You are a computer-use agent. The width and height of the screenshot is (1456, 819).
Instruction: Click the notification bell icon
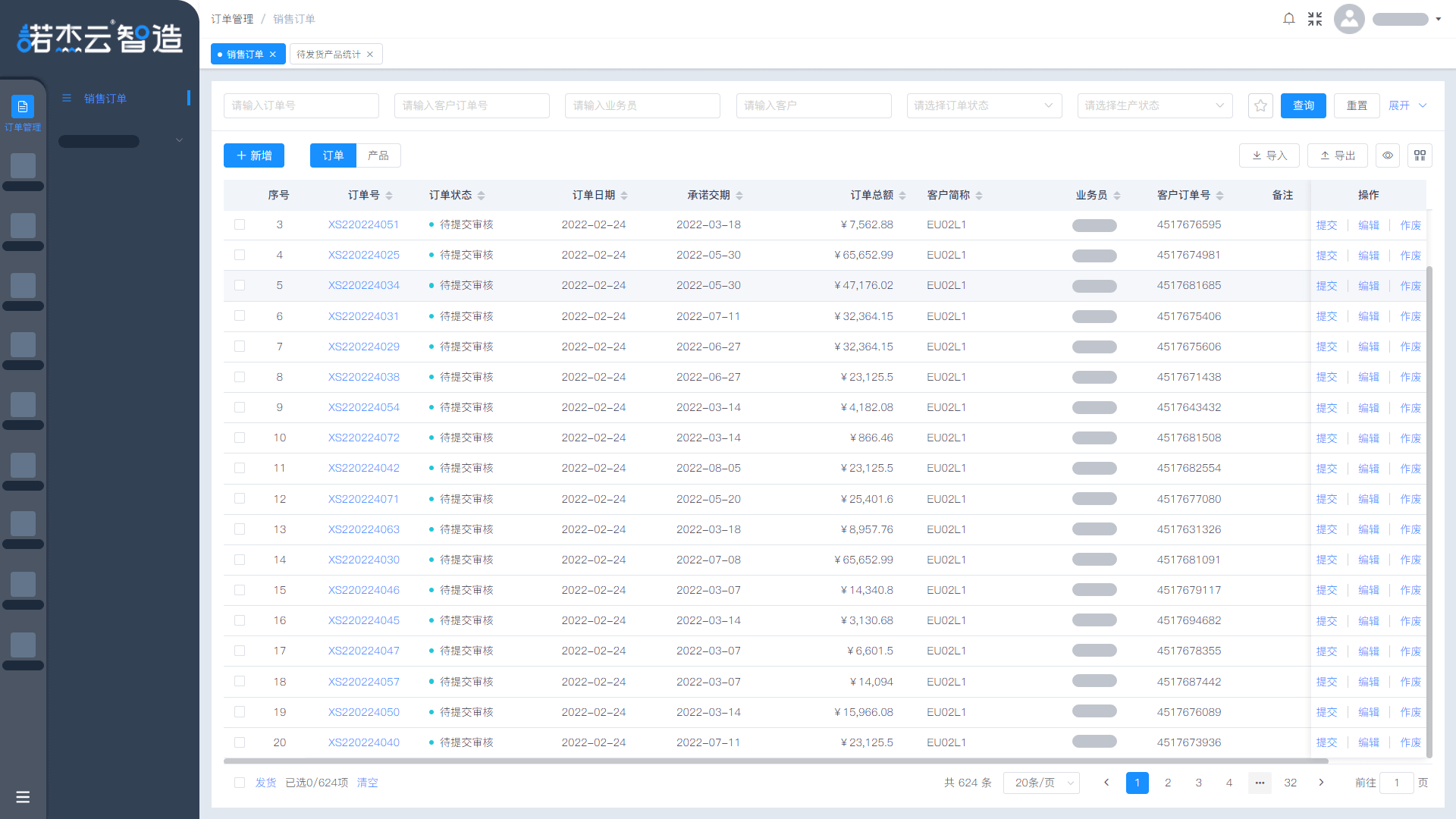[1288, 19]
